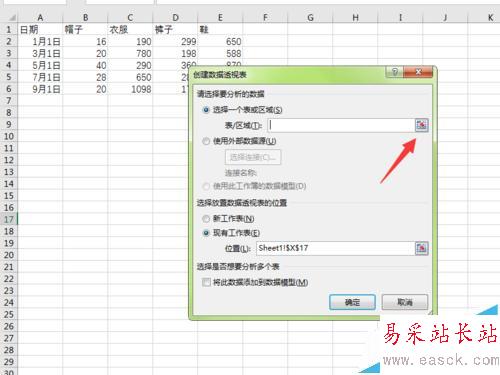Click cell with date 3月1日
This screenshot has height=375, width=500.
40,53
